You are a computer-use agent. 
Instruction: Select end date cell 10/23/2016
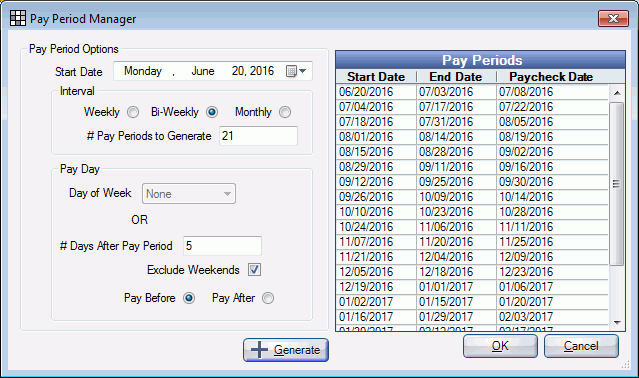(456, 212)
